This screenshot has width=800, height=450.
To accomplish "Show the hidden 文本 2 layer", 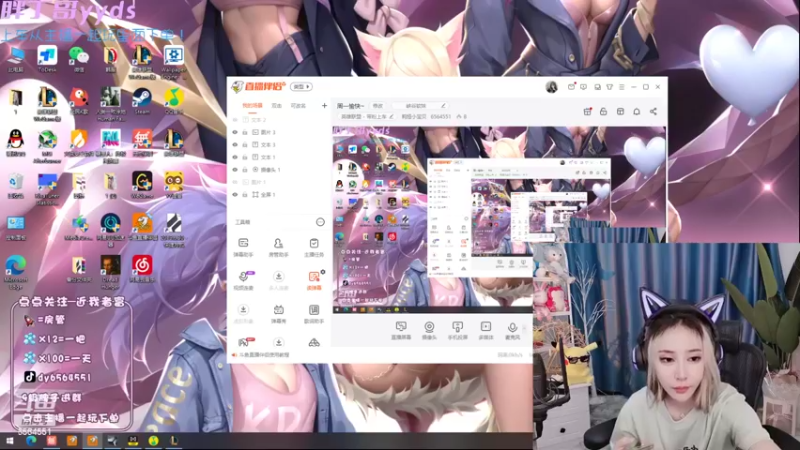I will pos(235,119).
